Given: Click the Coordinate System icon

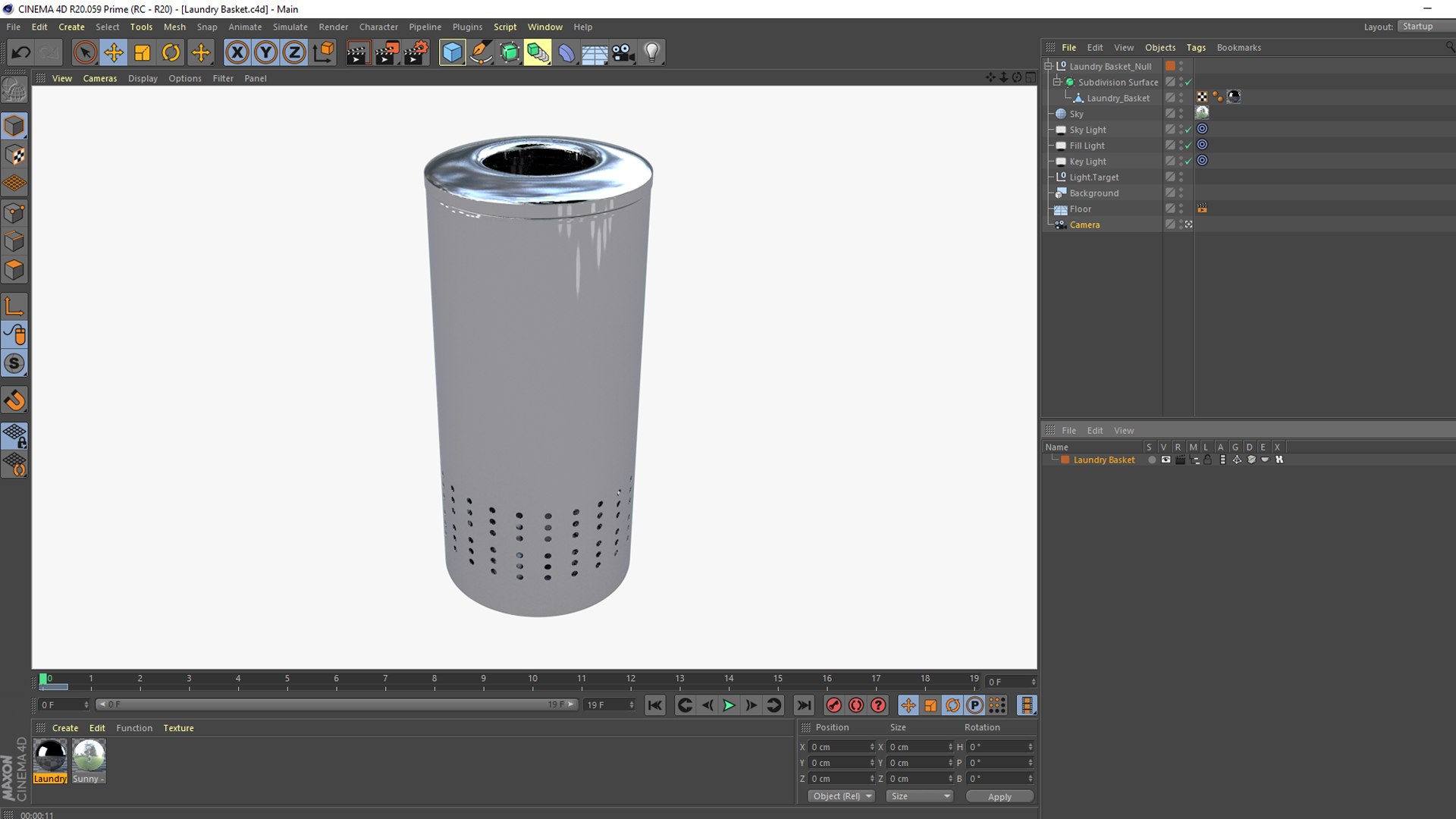Looking at the screenshot, I should pos(324,52).
